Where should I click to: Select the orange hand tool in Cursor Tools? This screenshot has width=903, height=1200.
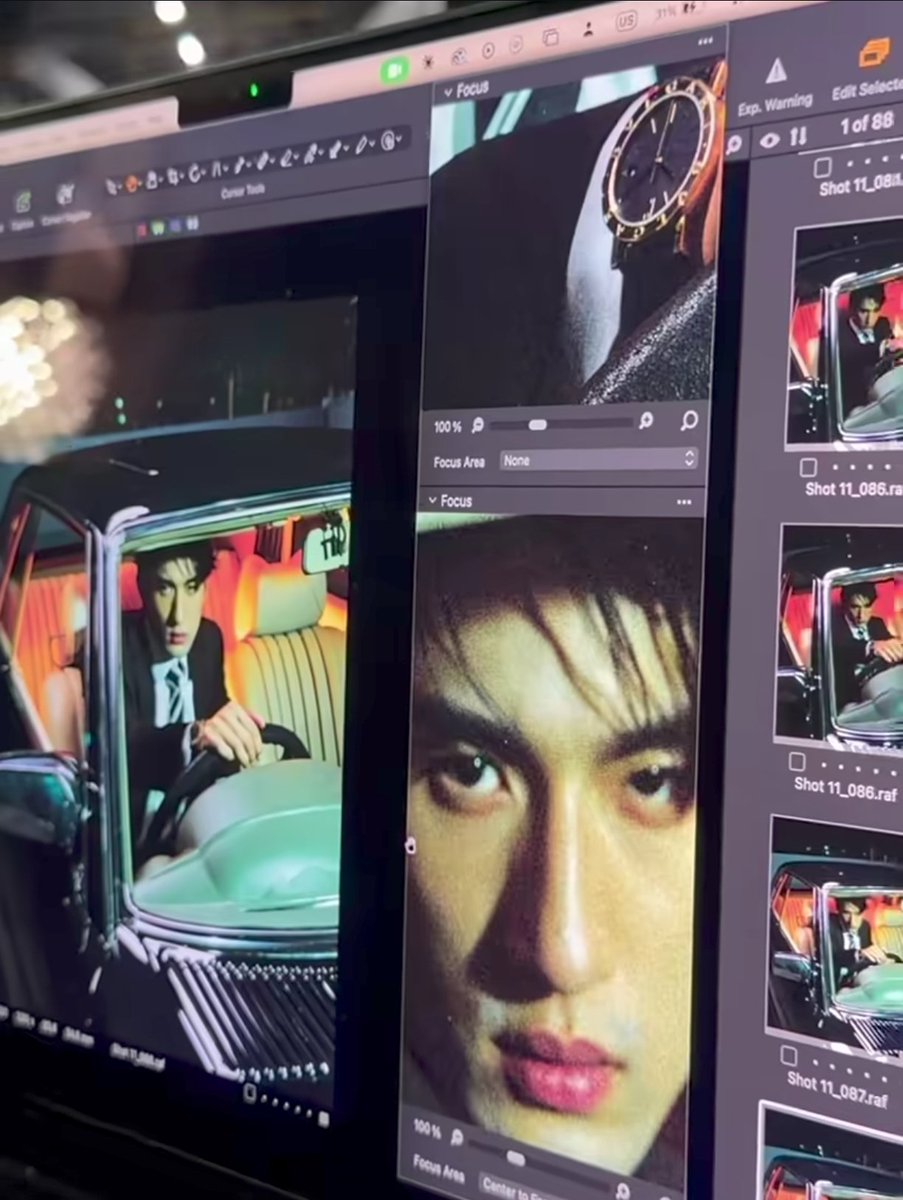point(132,183)
